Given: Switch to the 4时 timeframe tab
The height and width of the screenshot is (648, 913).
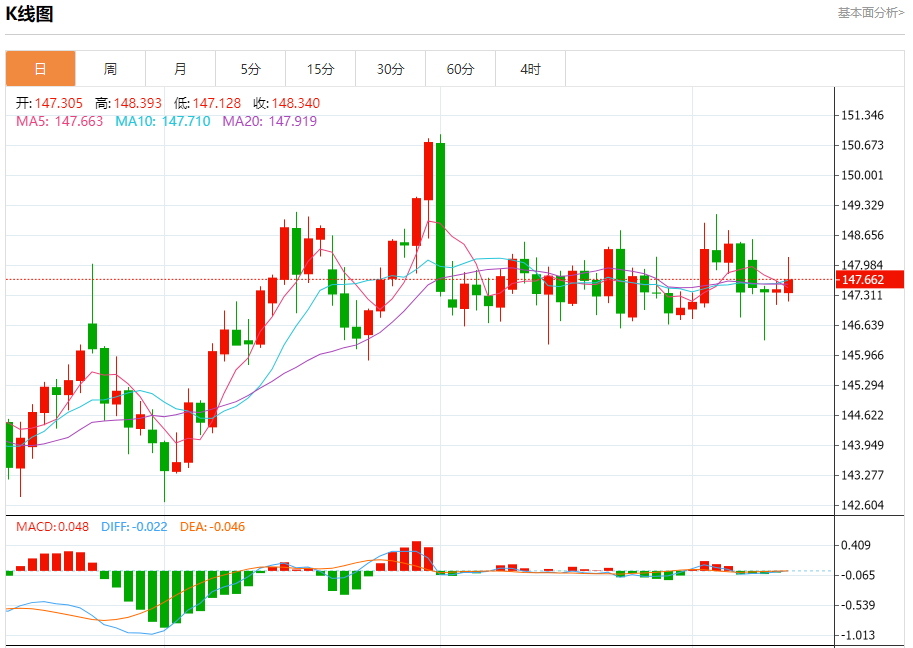Looking at the screenshot, I should 531,69.
